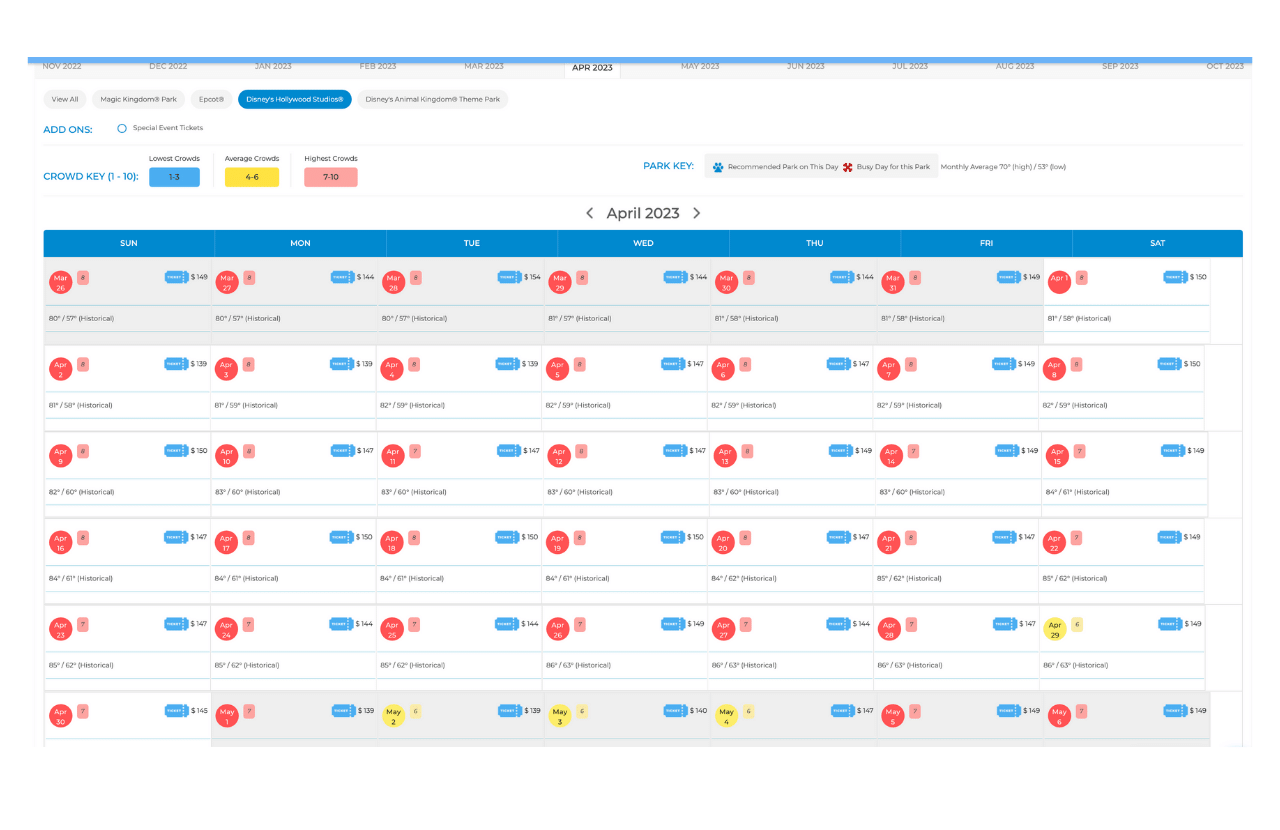Image resolution: width=1280 pixels, height=830 pixels.
Task: Open the MAR 2023 month tab
Action: 484,66
